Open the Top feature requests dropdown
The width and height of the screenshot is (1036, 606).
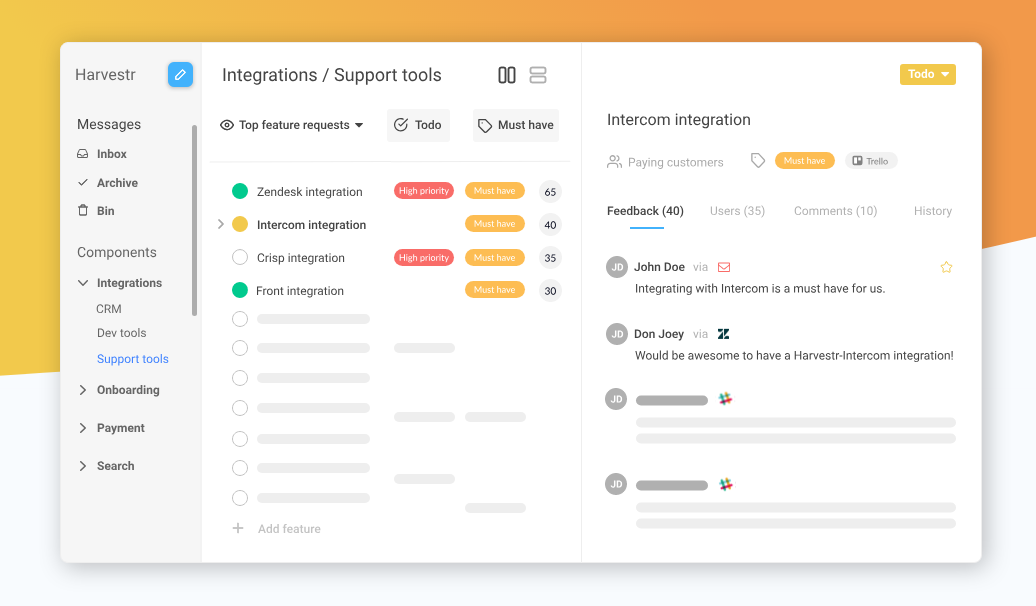(291, 125)
